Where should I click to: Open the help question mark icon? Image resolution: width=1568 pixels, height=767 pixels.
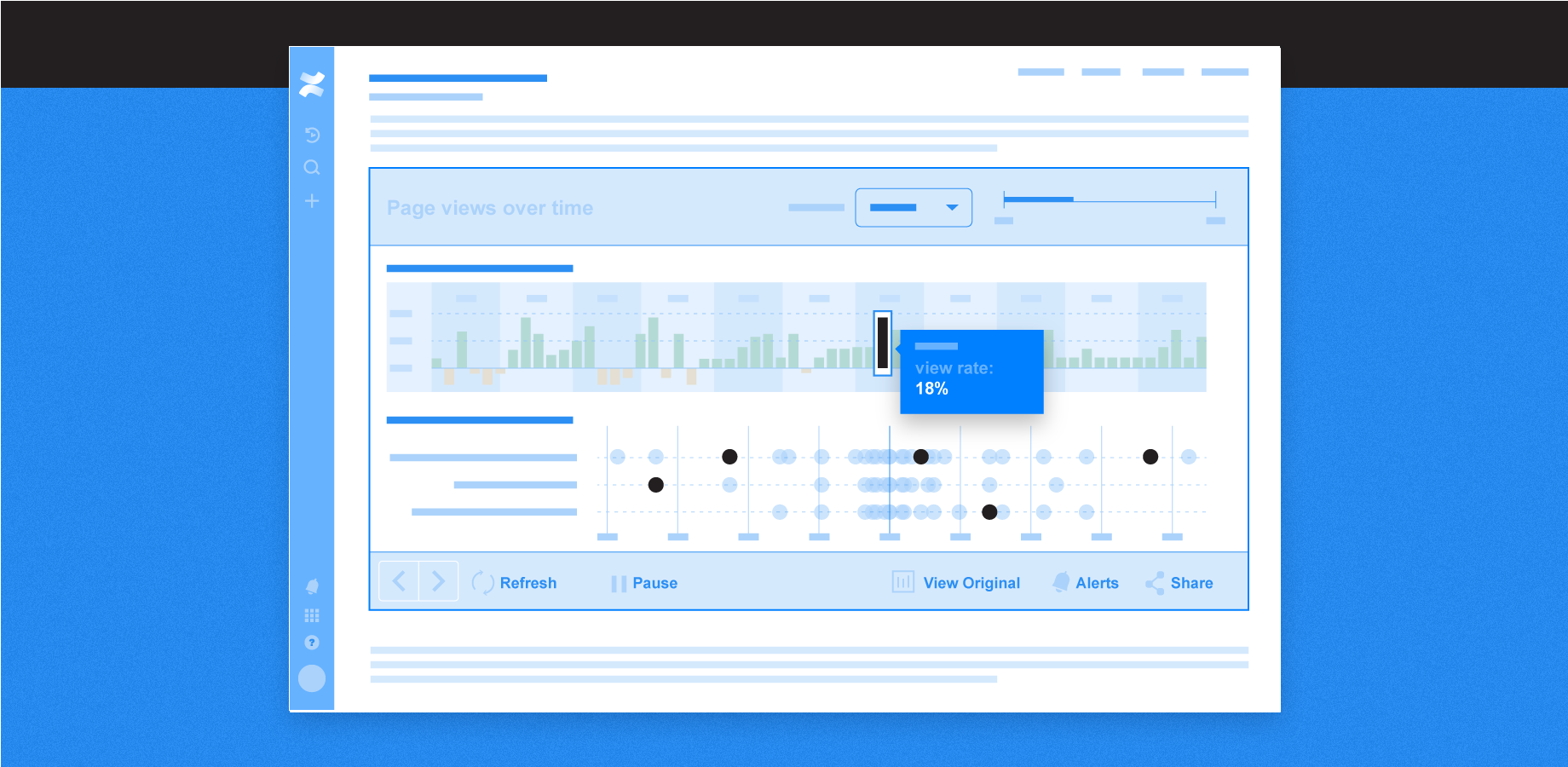(x=312, y=643)
